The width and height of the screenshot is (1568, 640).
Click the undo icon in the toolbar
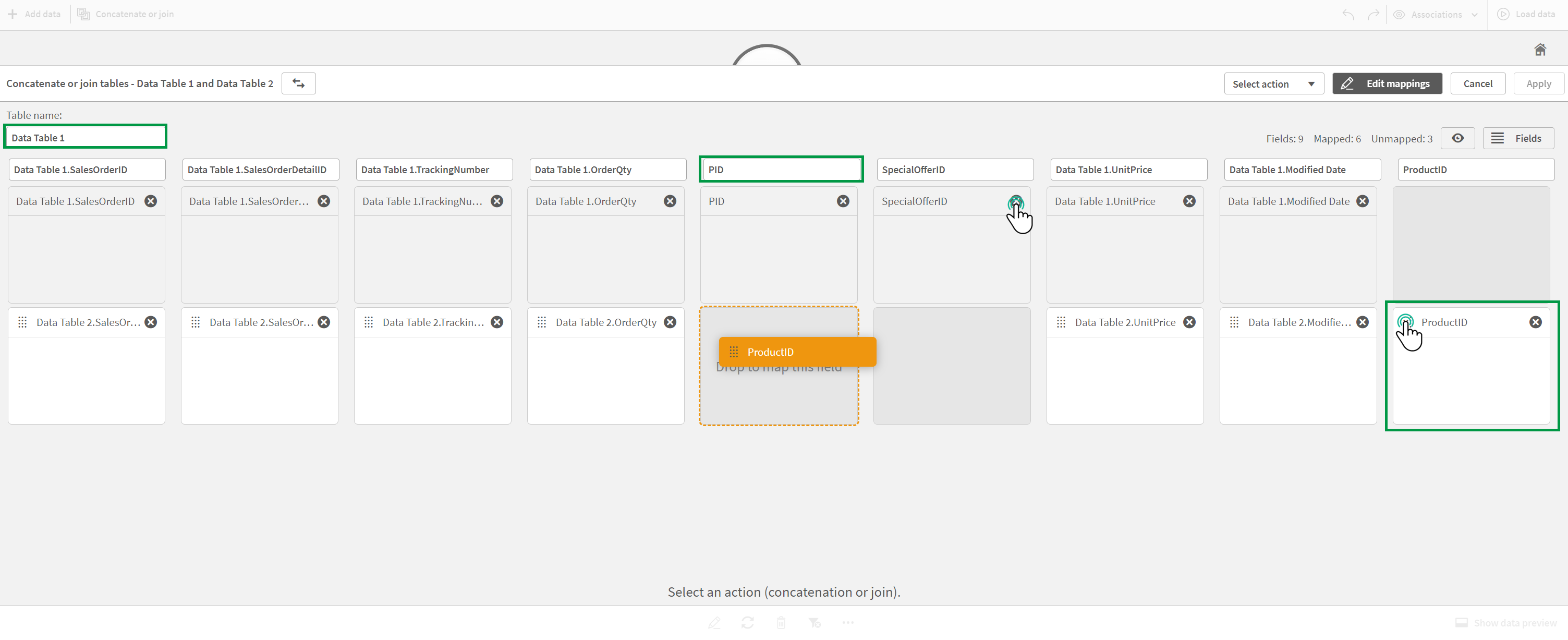point(1348,14)
